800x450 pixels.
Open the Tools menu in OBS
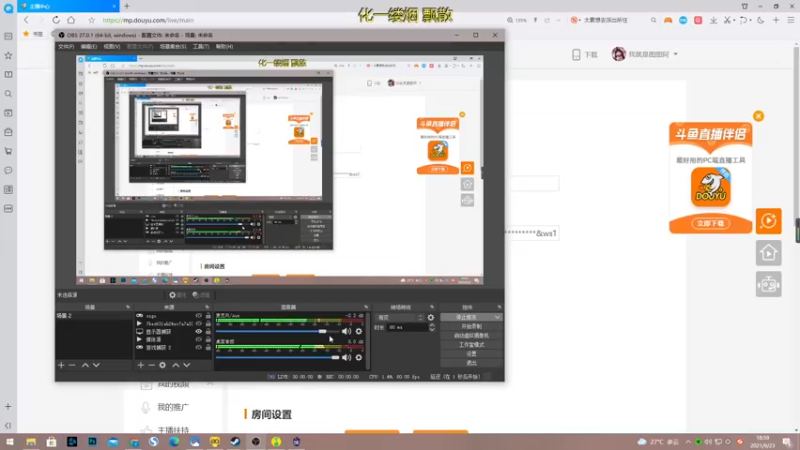[x=201, y=46]
